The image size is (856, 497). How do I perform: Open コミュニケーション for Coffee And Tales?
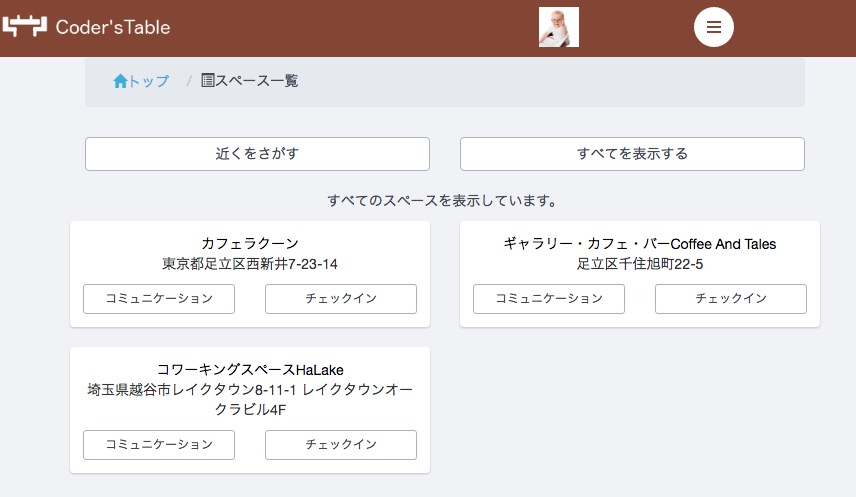coord(549,298)
